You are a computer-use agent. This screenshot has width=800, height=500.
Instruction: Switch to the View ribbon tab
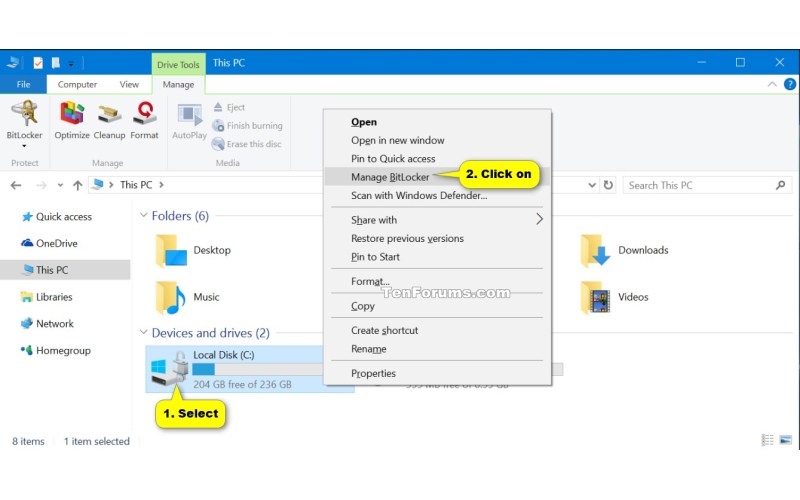tap(129, 84)
